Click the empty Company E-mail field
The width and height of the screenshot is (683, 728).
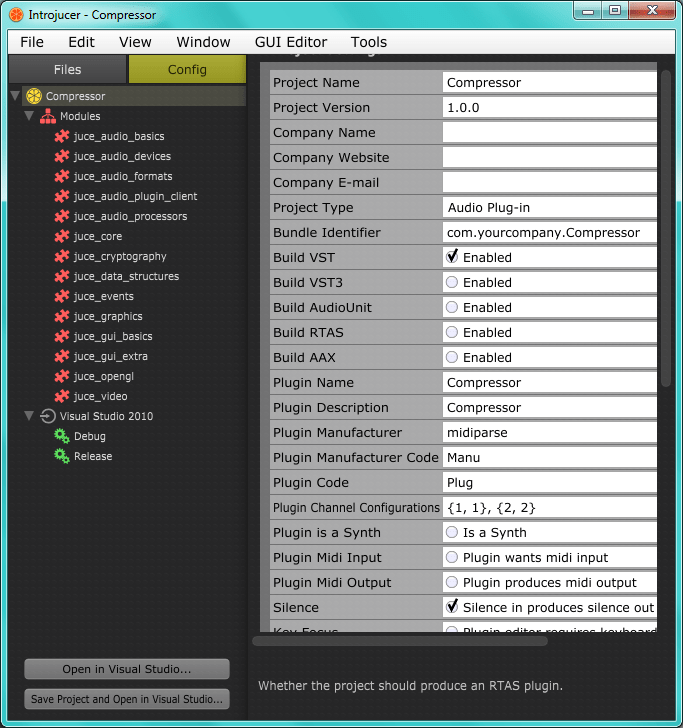point(550,183)
